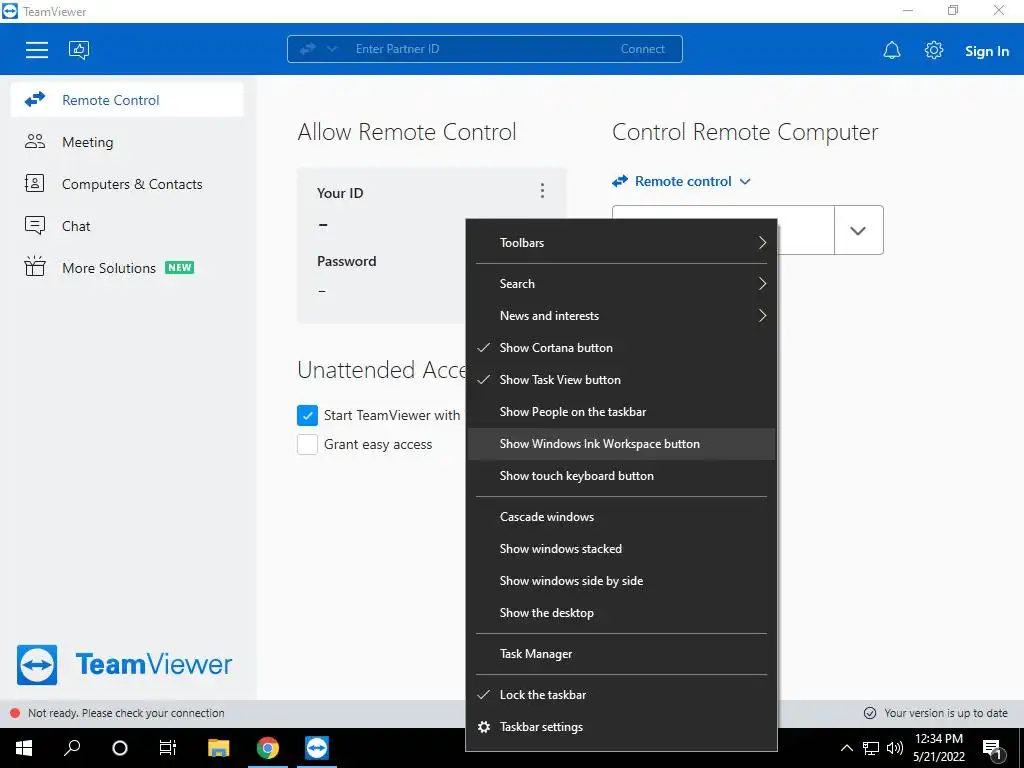Click the Windows Start button
Screen dimensions: 1024x768
pyautogui.click(x=24, y=748)
